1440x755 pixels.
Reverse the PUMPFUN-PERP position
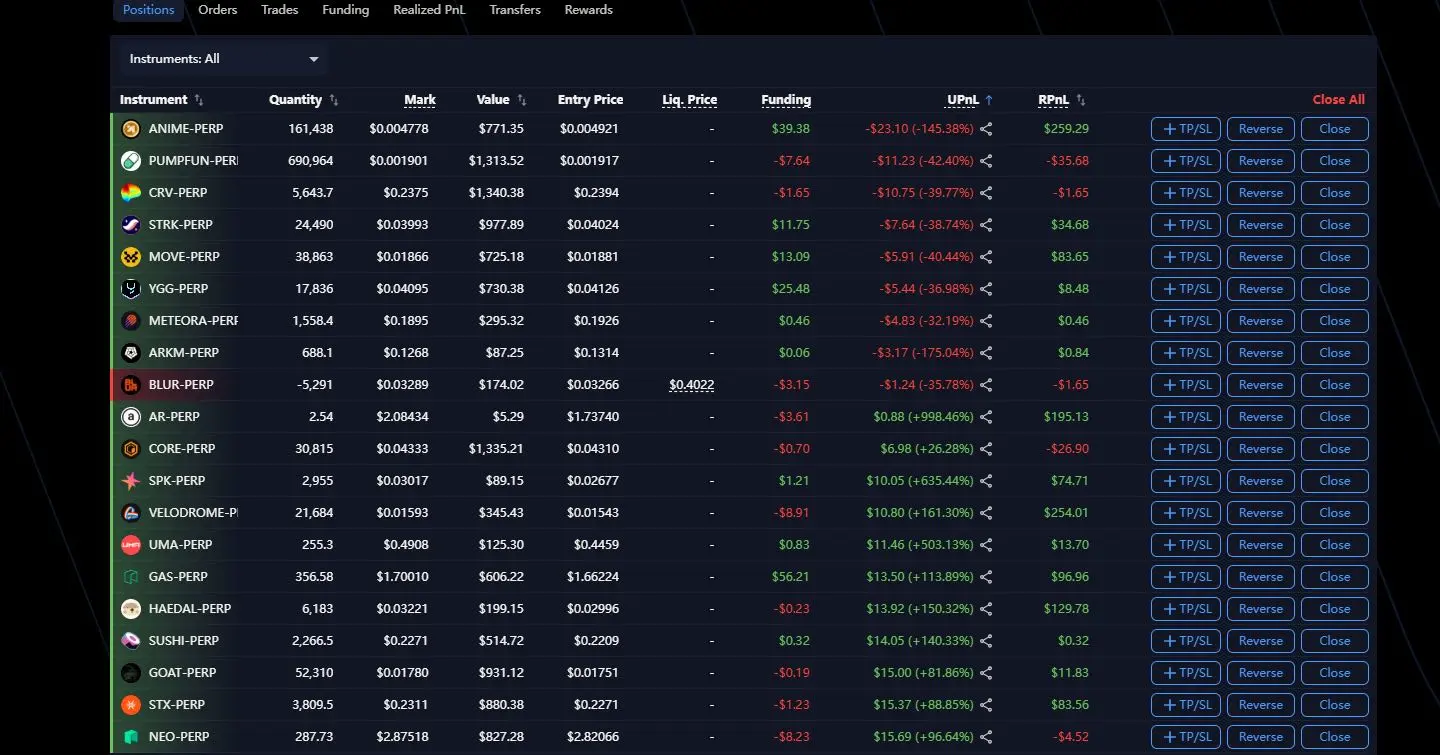pos(1261,161)
